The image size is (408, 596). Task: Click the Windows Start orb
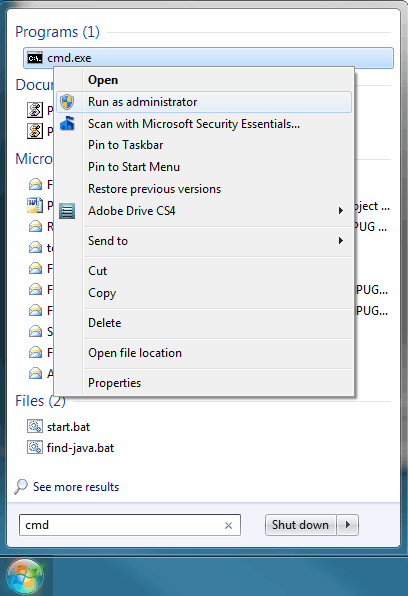(x=25, y=576)
